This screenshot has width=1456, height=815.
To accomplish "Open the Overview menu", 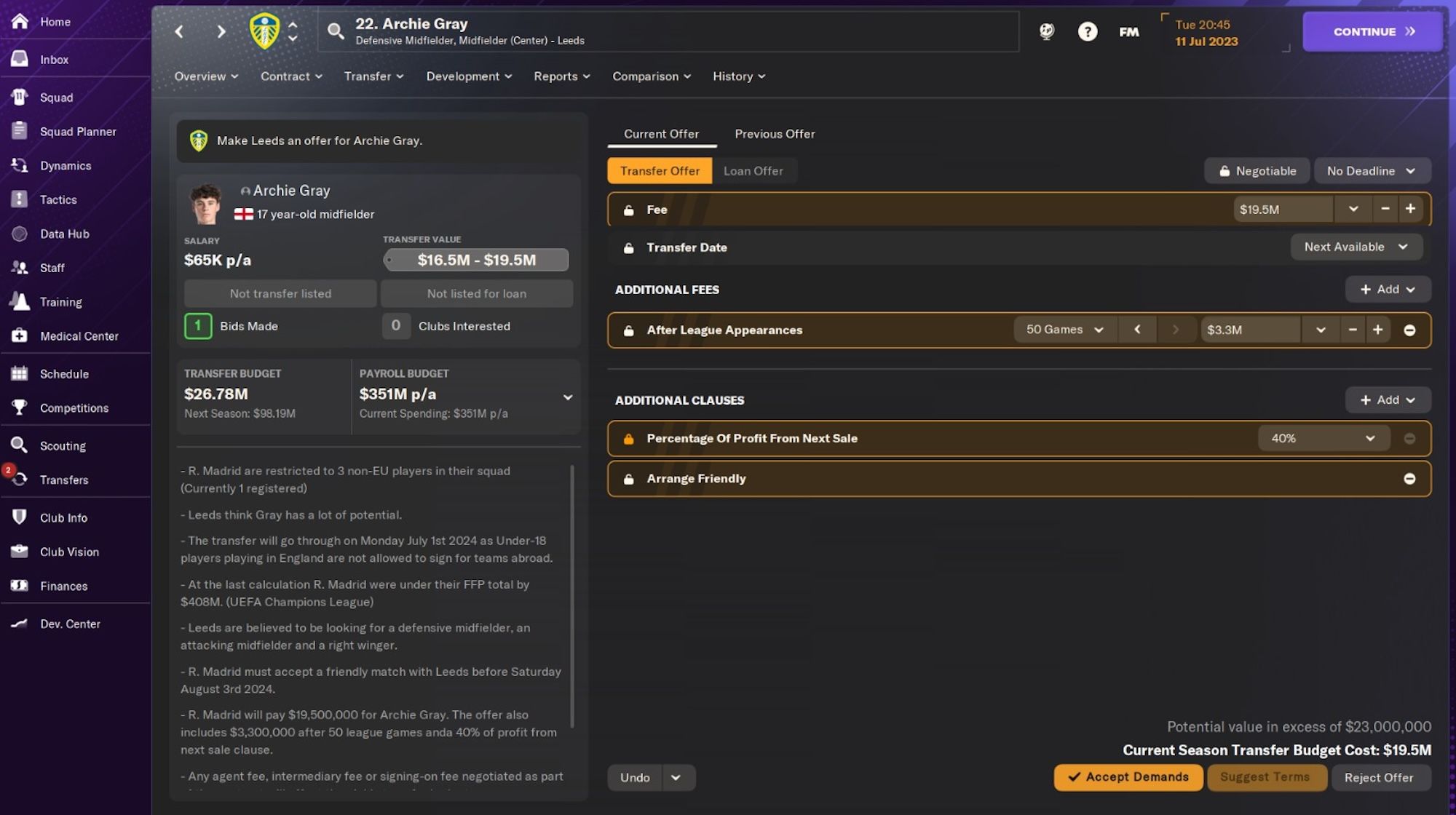I will pyautogui.click(x=206, y=76).
